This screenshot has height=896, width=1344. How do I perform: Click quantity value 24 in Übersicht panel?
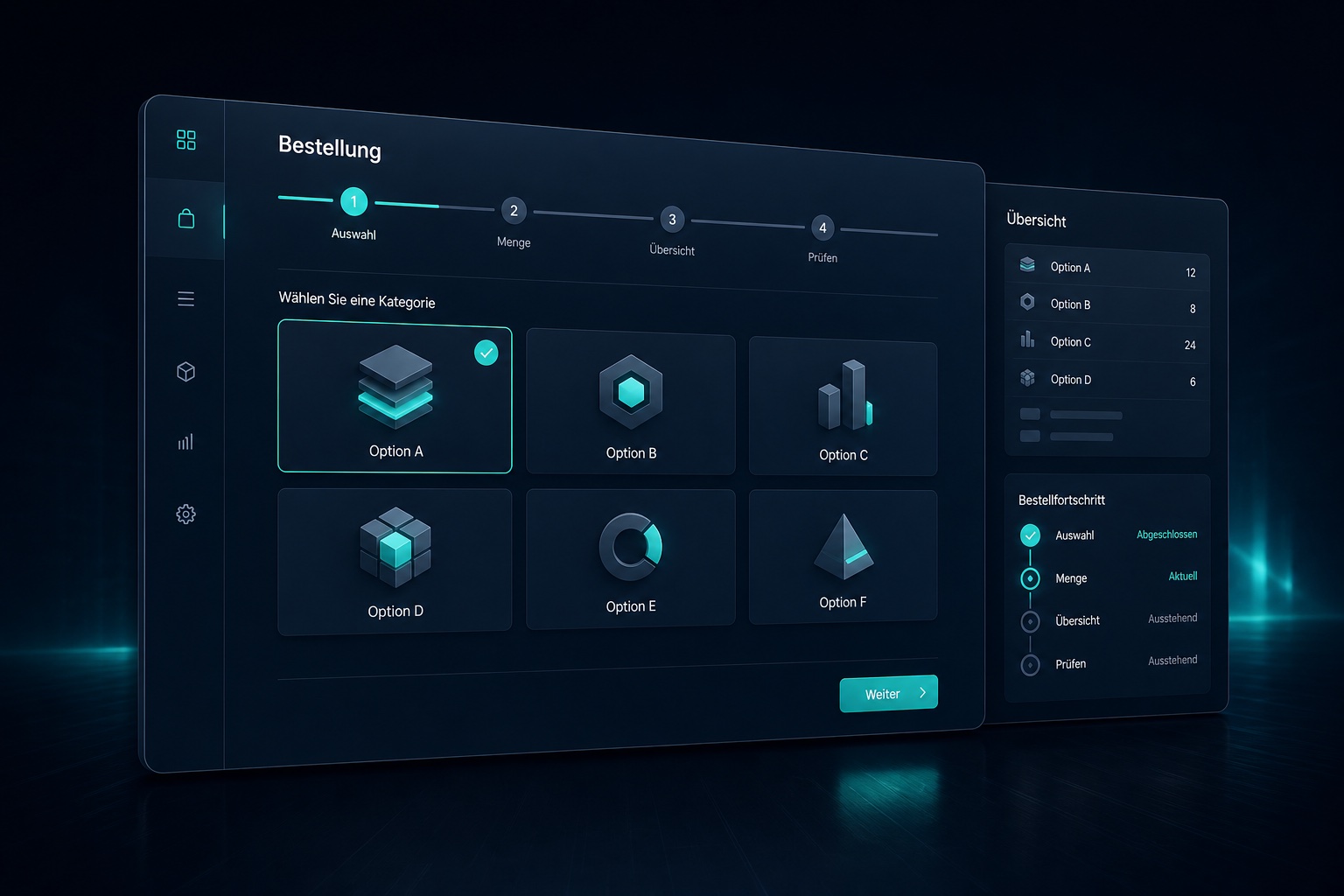tap(1190, 346)
